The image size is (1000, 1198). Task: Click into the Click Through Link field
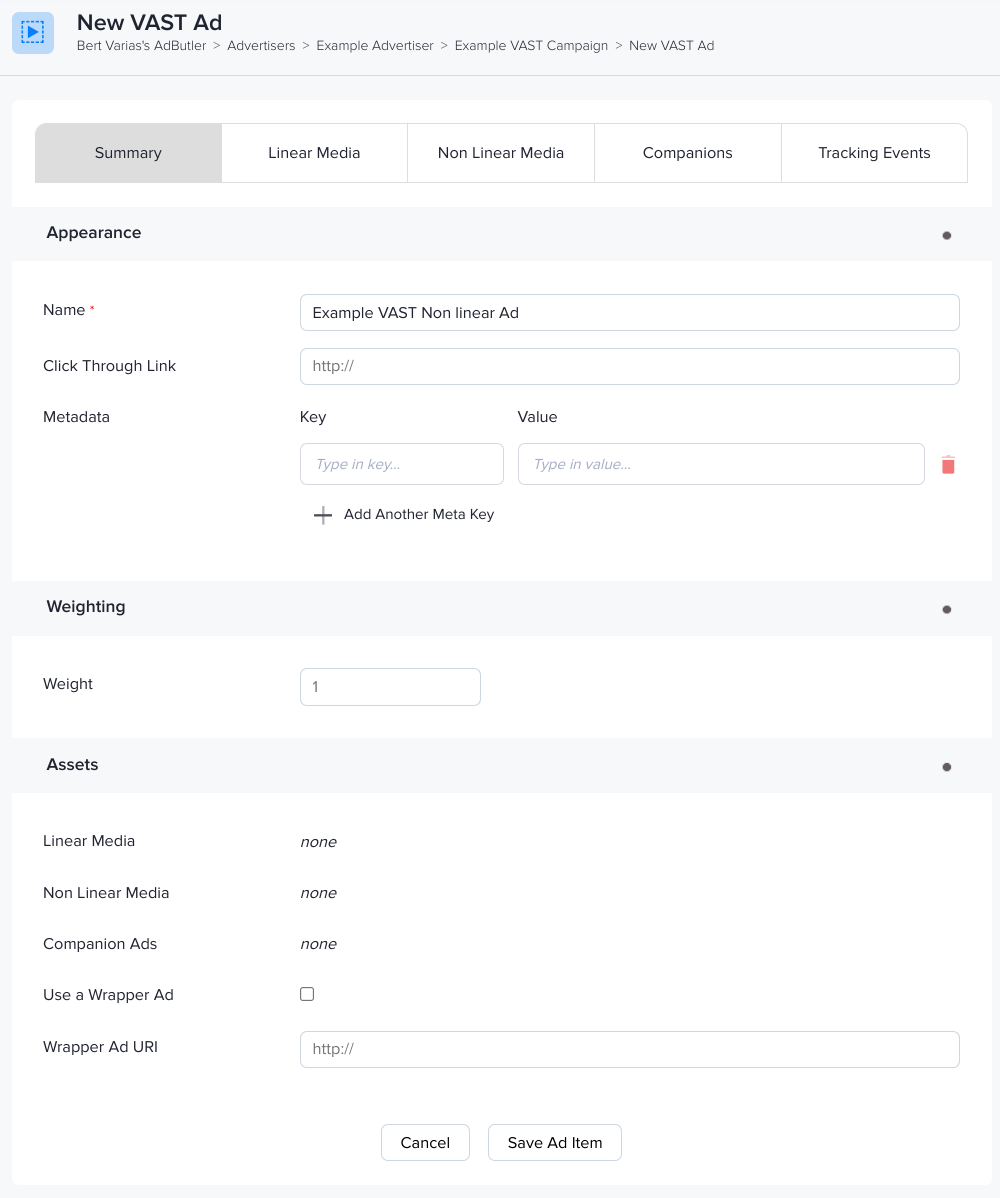pyautogui.click(x=629, y=366)
